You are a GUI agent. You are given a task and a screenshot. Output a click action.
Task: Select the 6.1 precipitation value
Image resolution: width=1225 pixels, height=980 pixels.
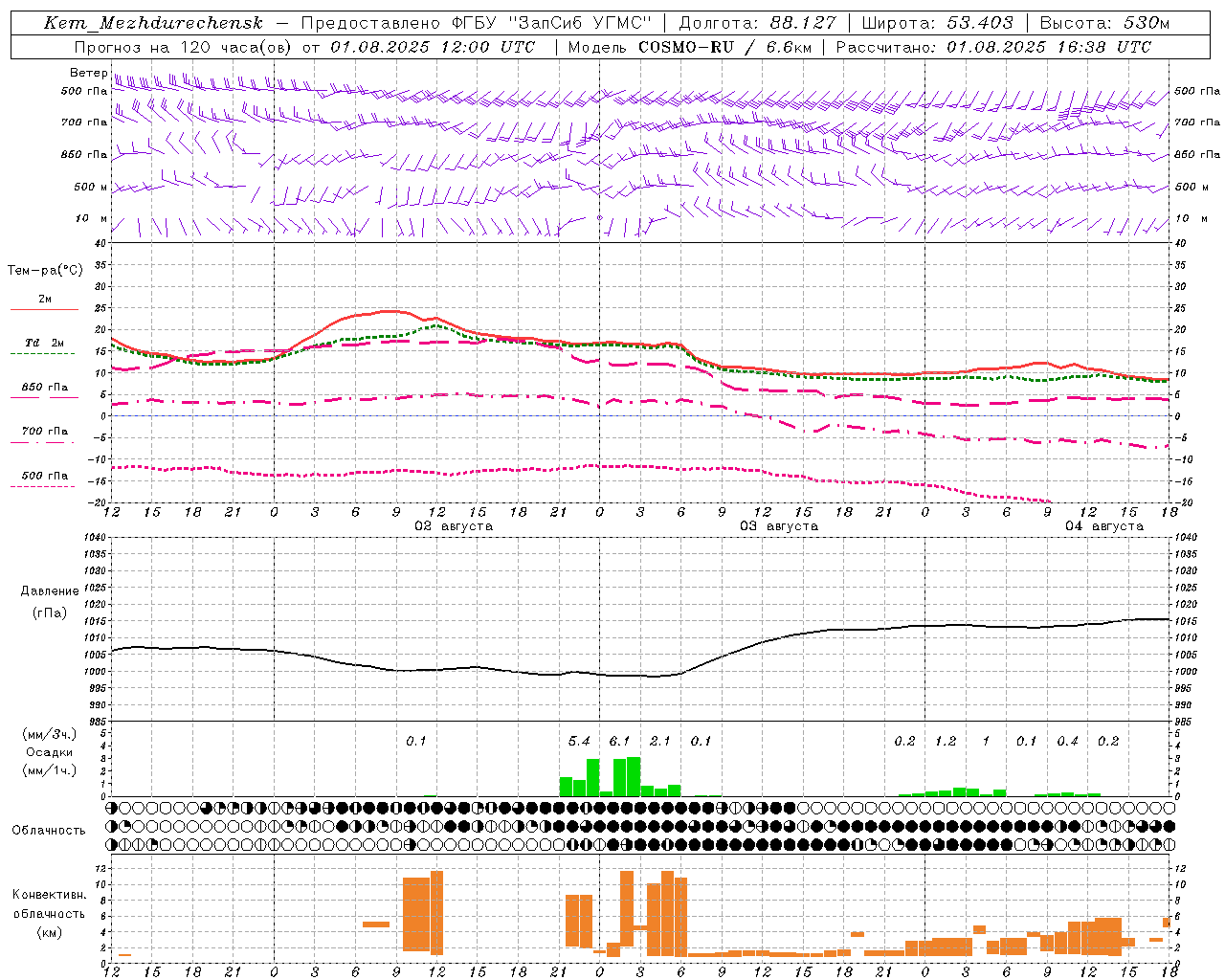(619, 741)
